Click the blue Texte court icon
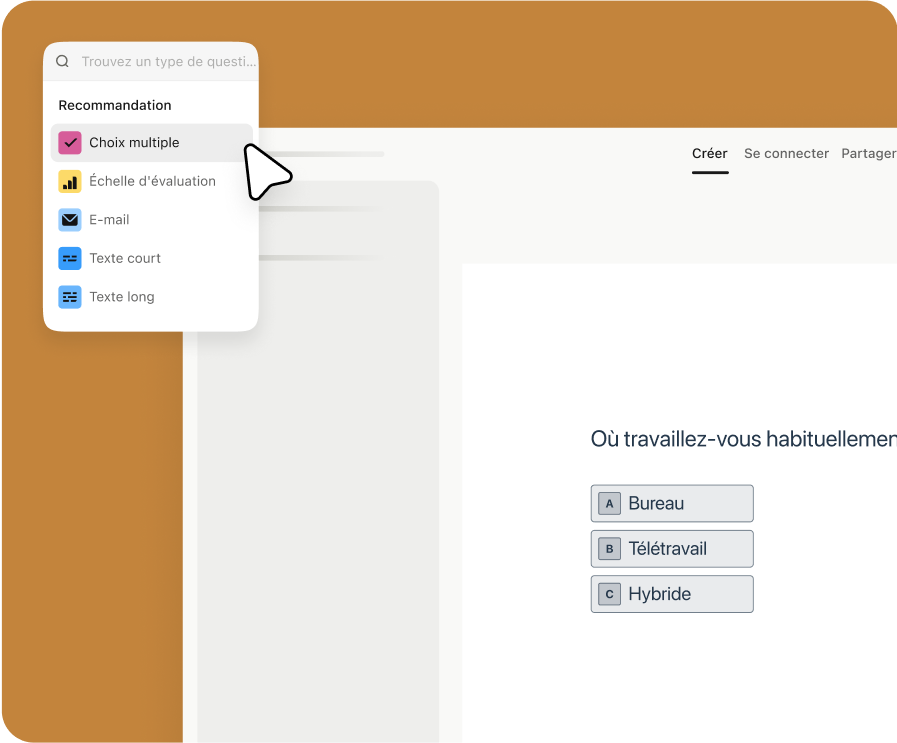Screen dimensions: 897x743 click(x=70, y=258)
